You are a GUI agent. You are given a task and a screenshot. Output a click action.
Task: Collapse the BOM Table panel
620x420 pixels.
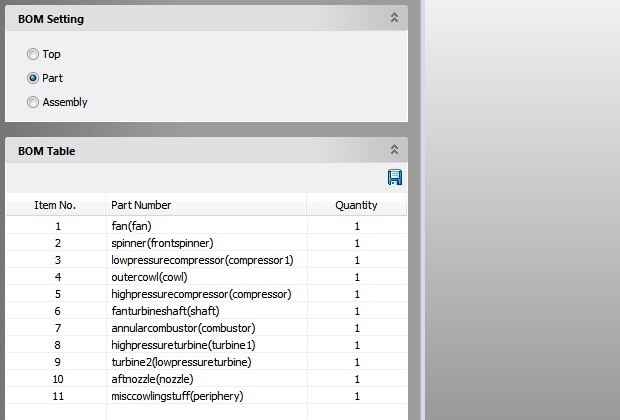(x=394, y=150)
